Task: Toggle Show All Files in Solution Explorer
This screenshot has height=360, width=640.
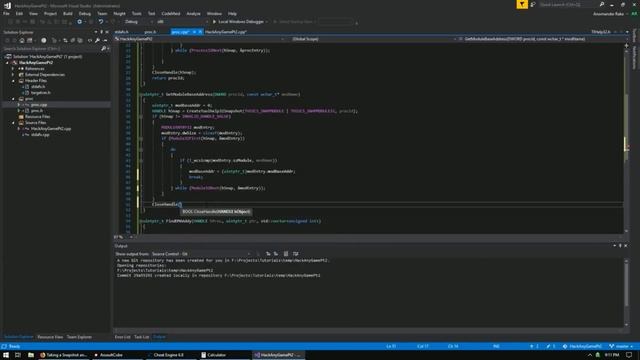Action: coord(80,40)
